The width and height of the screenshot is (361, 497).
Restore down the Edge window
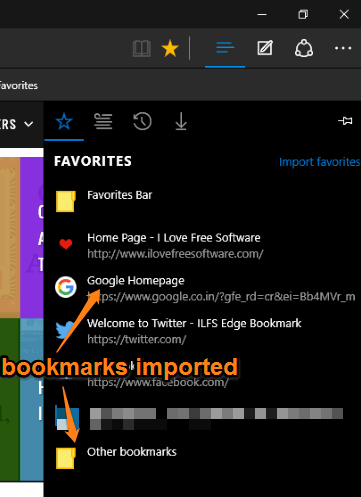click(x=303, y=14)
